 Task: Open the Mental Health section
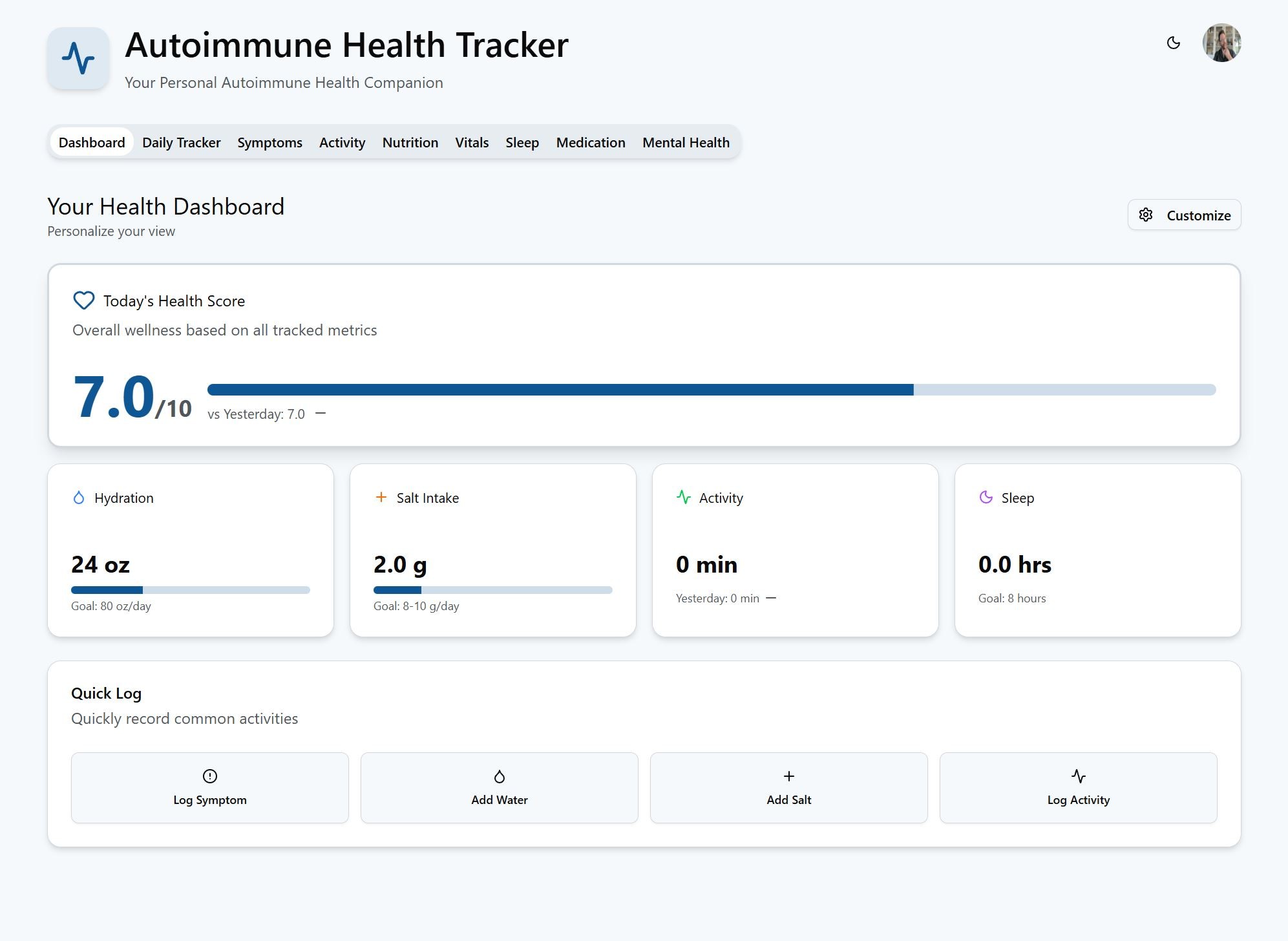coord(686,142)
